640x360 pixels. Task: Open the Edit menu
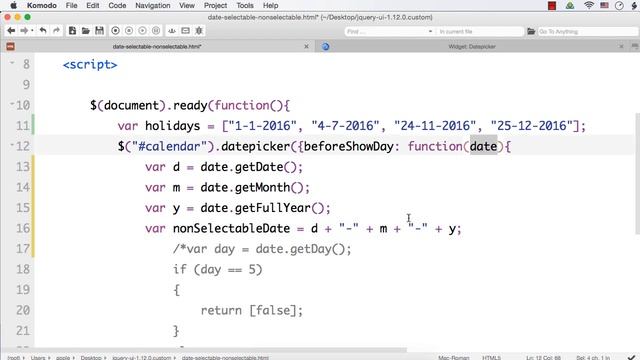coord(93,5)
